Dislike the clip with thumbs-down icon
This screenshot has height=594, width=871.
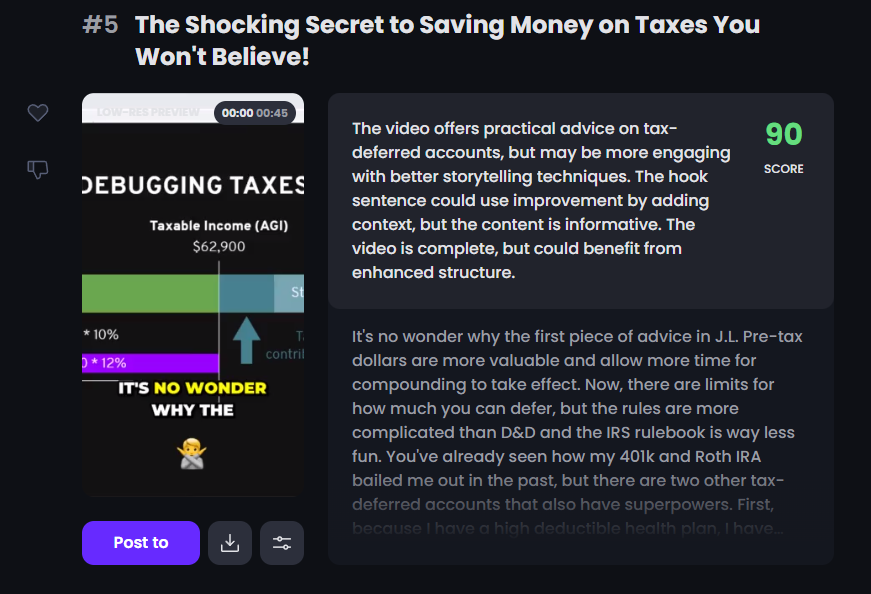[38, 169]
